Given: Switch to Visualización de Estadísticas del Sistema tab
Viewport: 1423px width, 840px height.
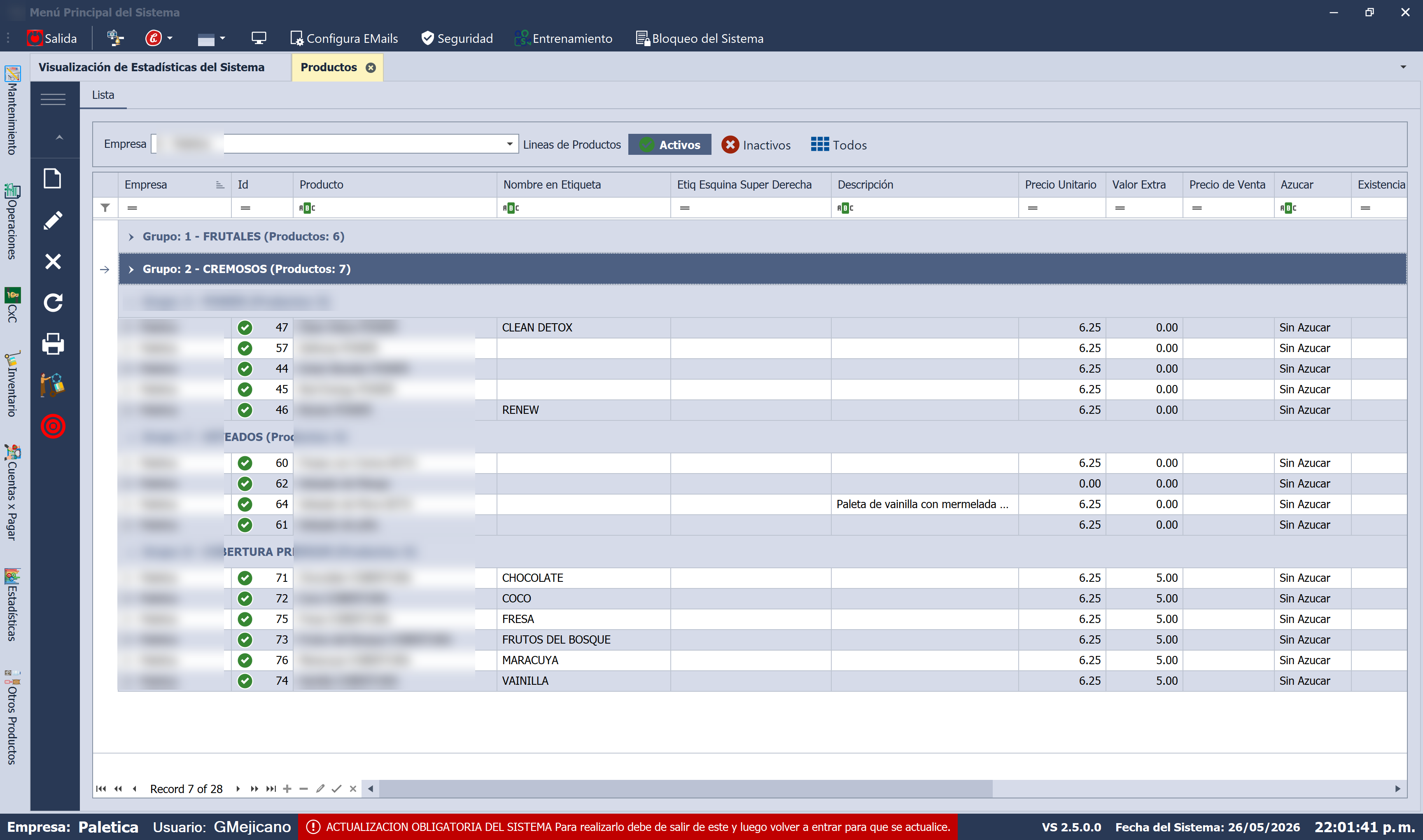Looking at the screenshot, I should pyautogui.click(x=151, y=68).
